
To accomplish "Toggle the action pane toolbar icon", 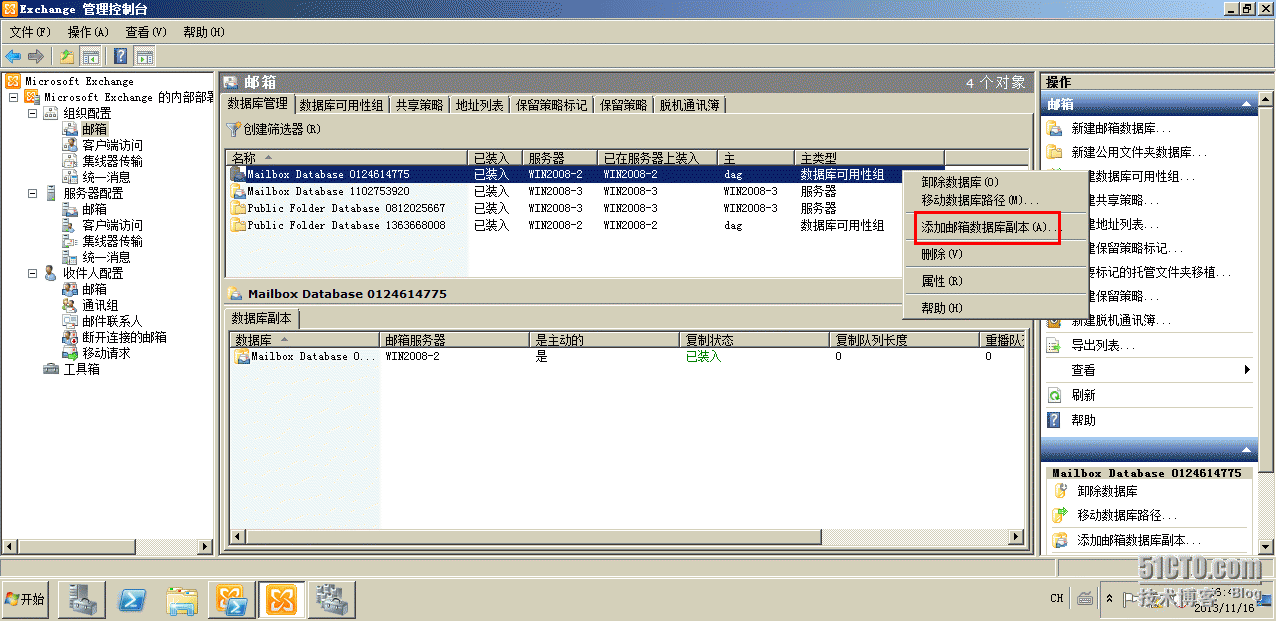I will pyautogui.click(x=145, y=56).
